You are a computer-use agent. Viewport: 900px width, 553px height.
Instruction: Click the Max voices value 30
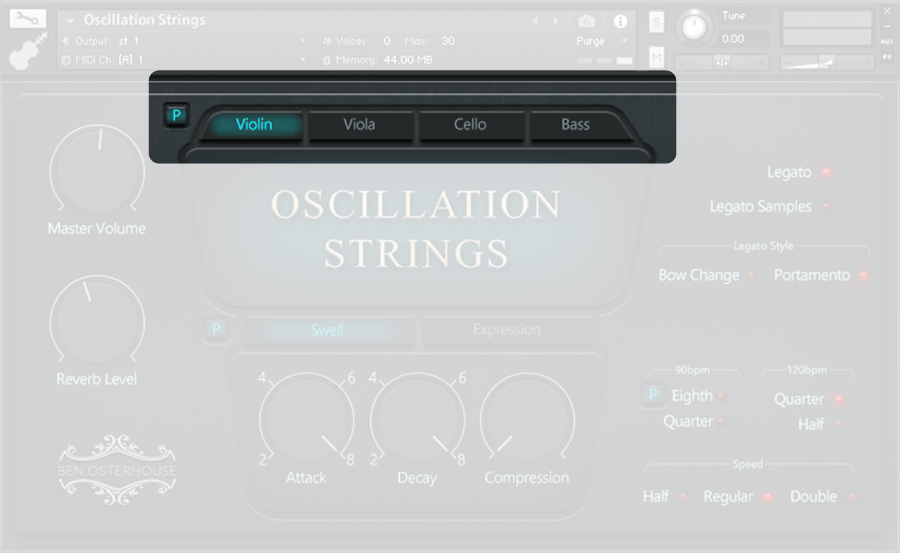[448, 41]
